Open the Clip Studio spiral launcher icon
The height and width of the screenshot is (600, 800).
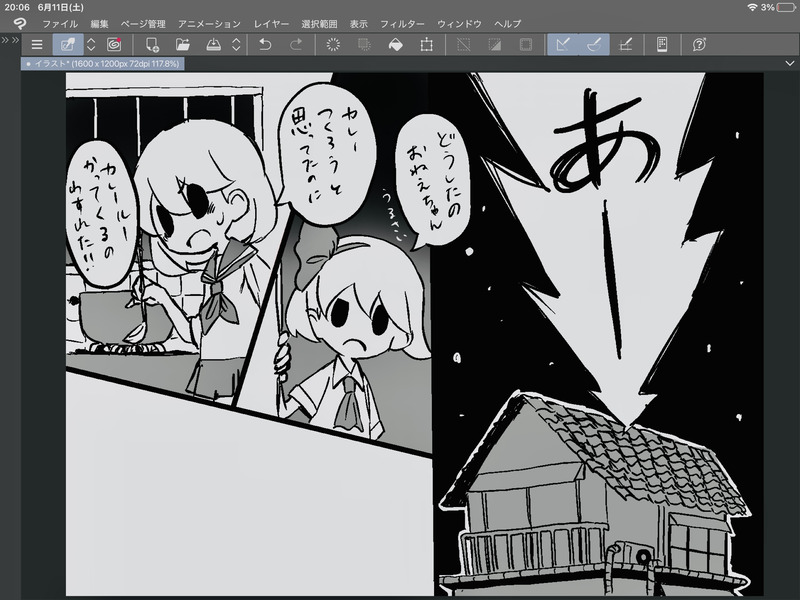[114, 44]
